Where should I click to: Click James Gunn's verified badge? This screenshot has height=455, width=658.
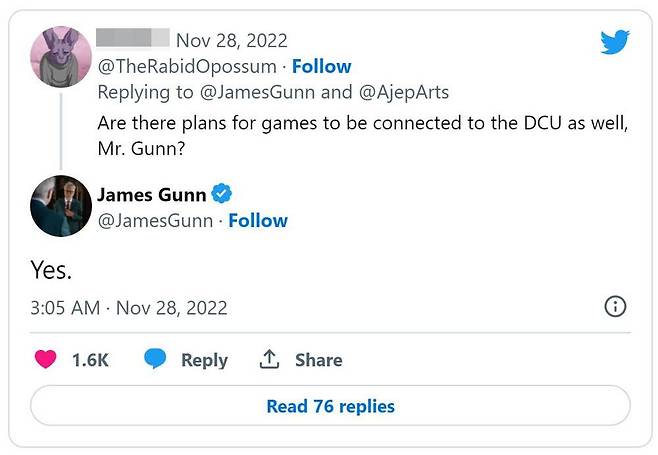click(x=225, y=193)
